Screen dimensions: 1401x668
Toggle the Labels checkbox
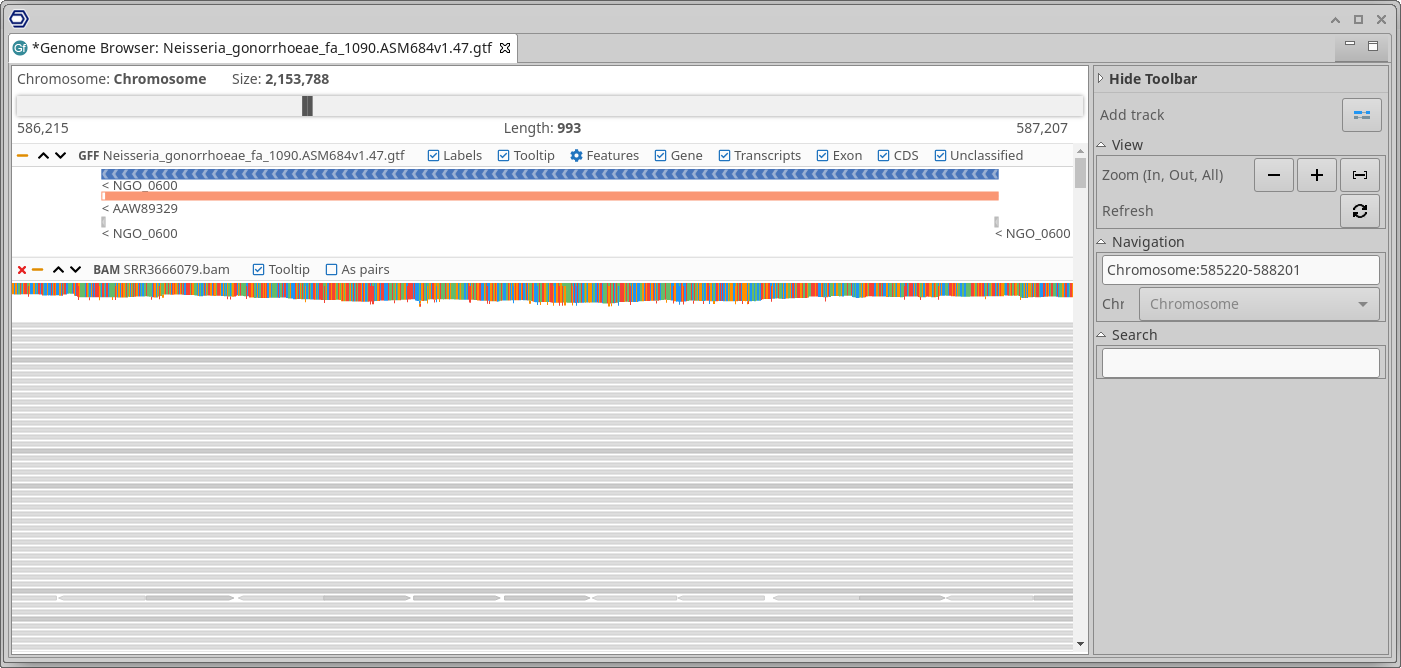pos(434,156)
